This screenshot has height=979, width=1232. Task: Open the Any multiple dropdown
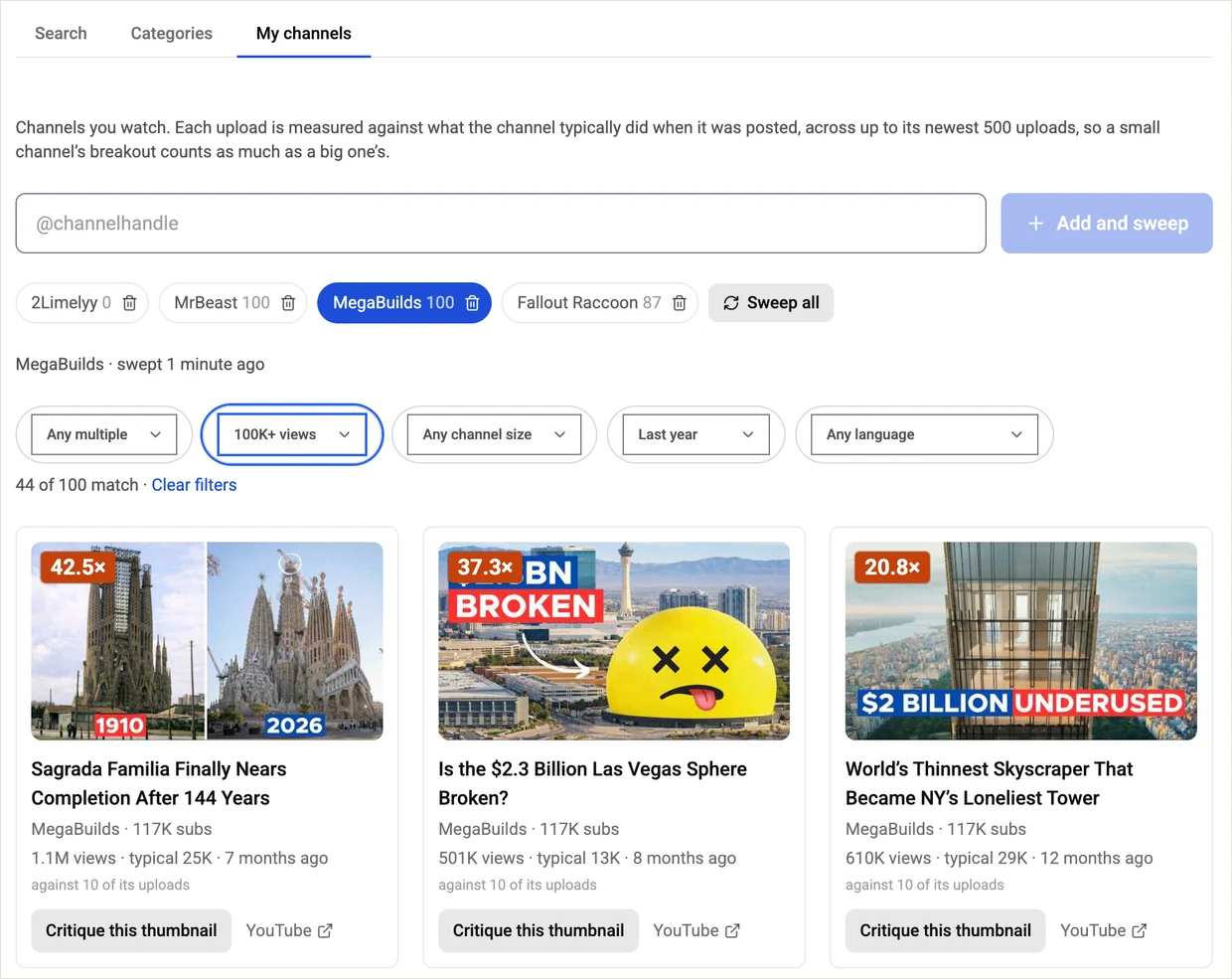(104, 434)
